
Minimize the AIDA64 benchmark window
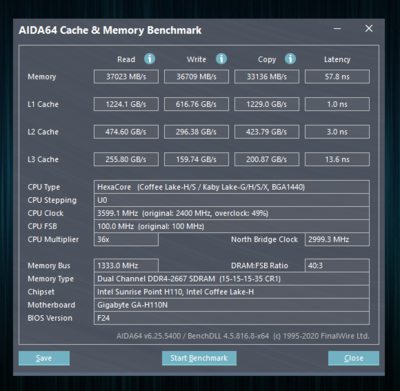337,28
